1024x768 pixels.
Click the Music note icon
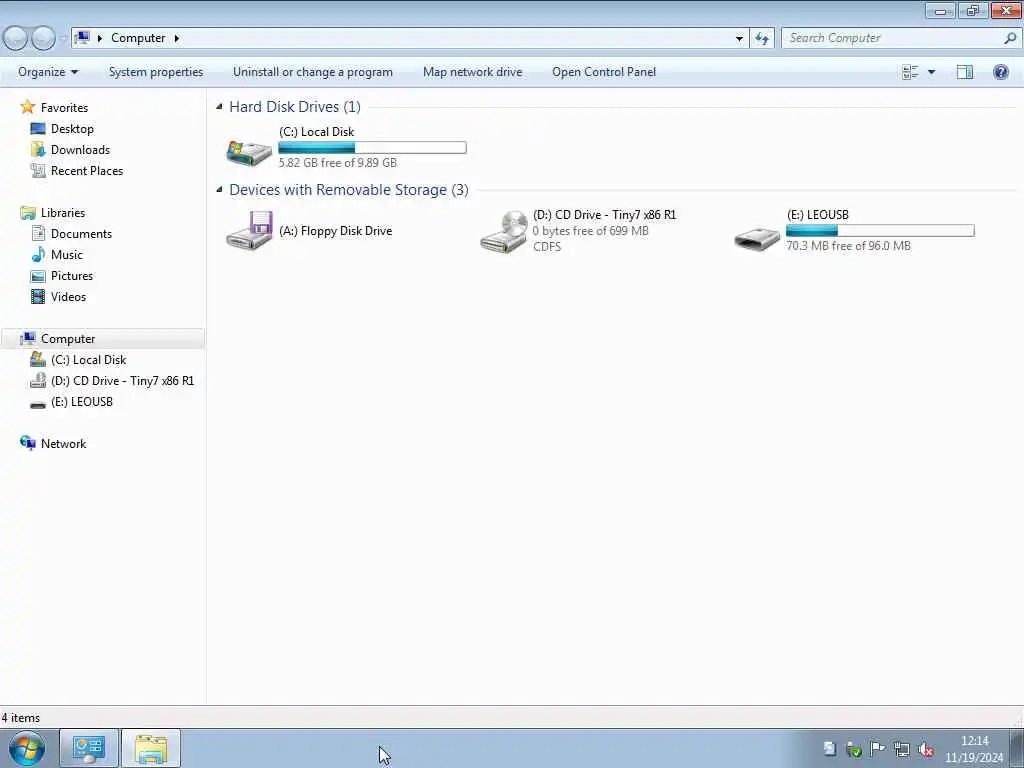[x=38, y=255]
